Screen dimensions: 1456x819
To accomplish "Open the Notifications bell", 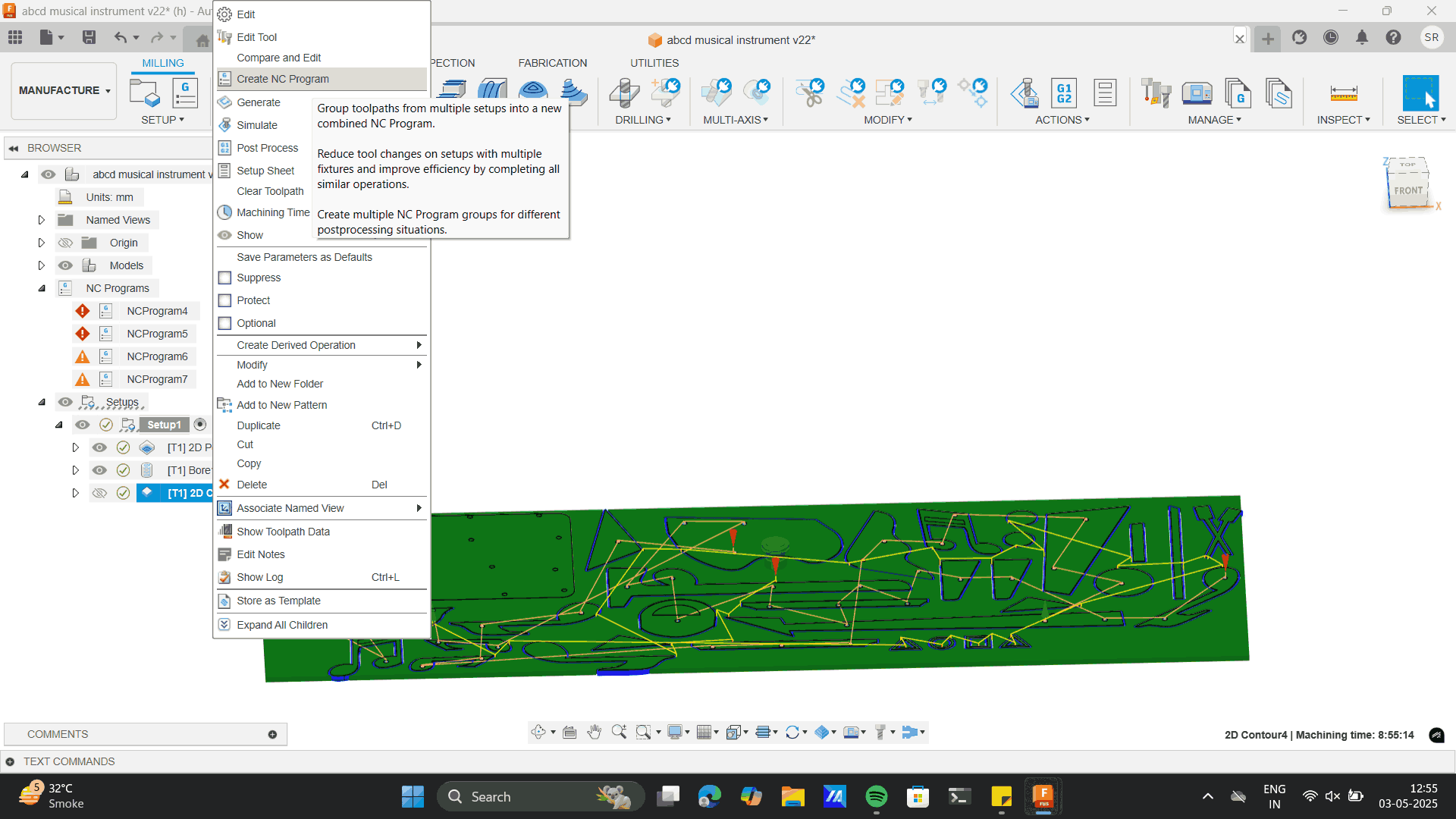I will point(1362,37).
